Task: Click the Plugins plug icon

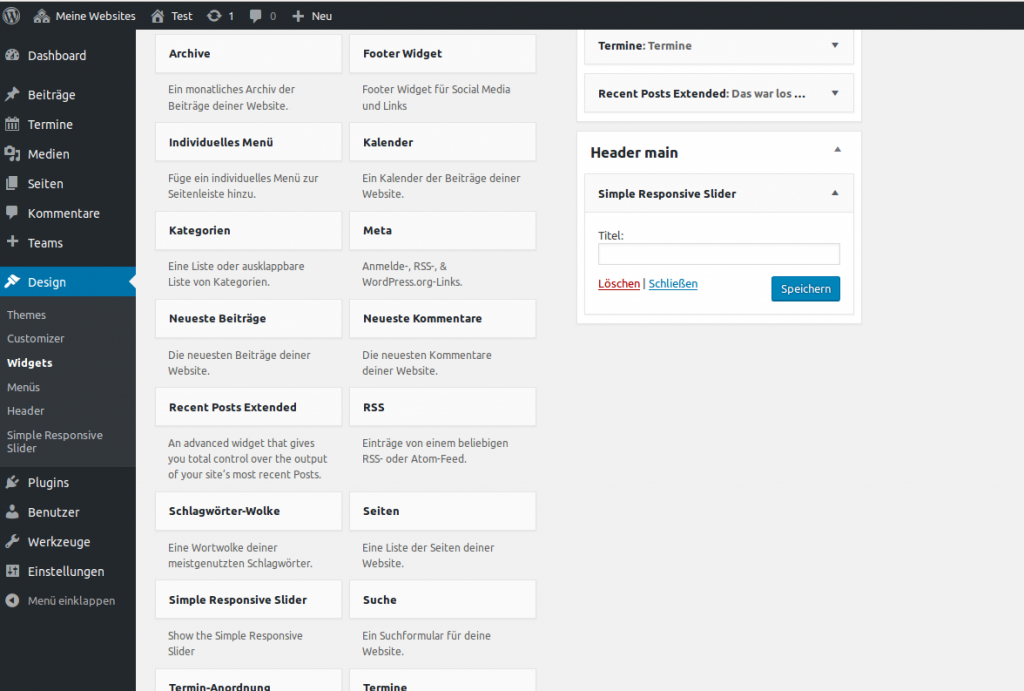Action: tap(12, 482)
